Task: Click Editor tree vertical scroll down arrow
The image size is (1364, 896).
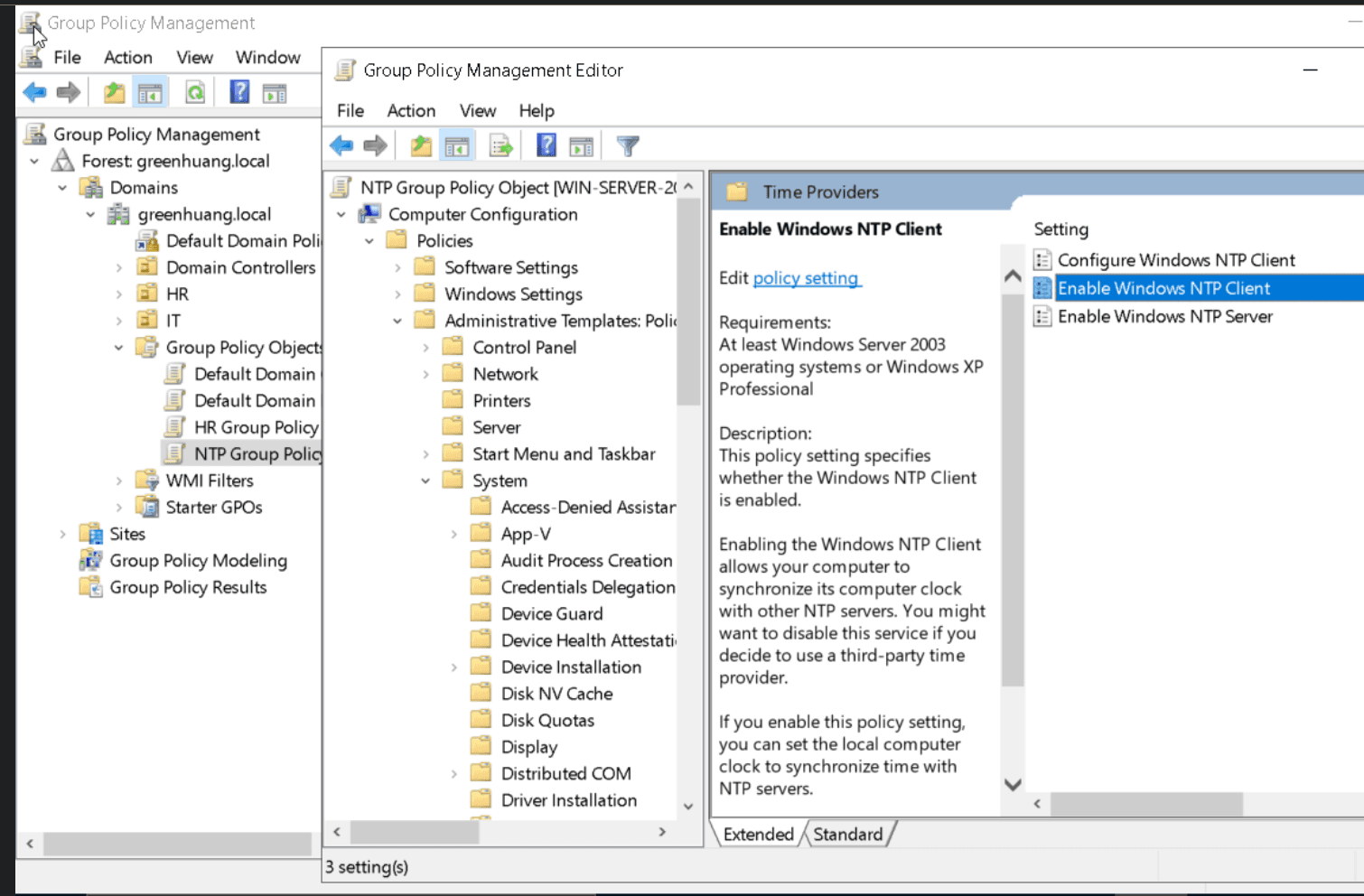Action: click(688, 806)
